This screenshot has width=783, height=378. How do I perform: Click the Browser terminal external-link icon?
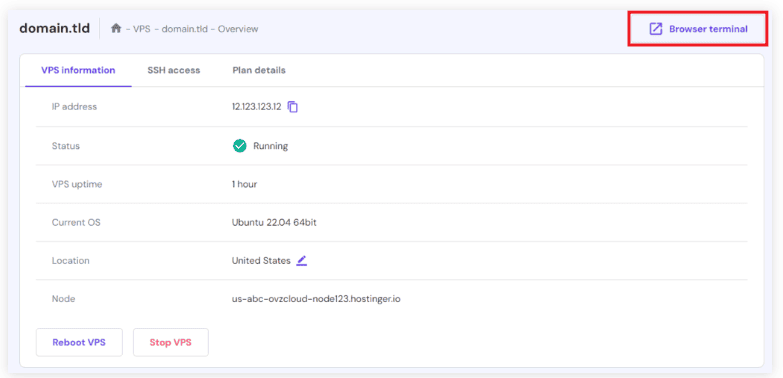click(655, 29)
